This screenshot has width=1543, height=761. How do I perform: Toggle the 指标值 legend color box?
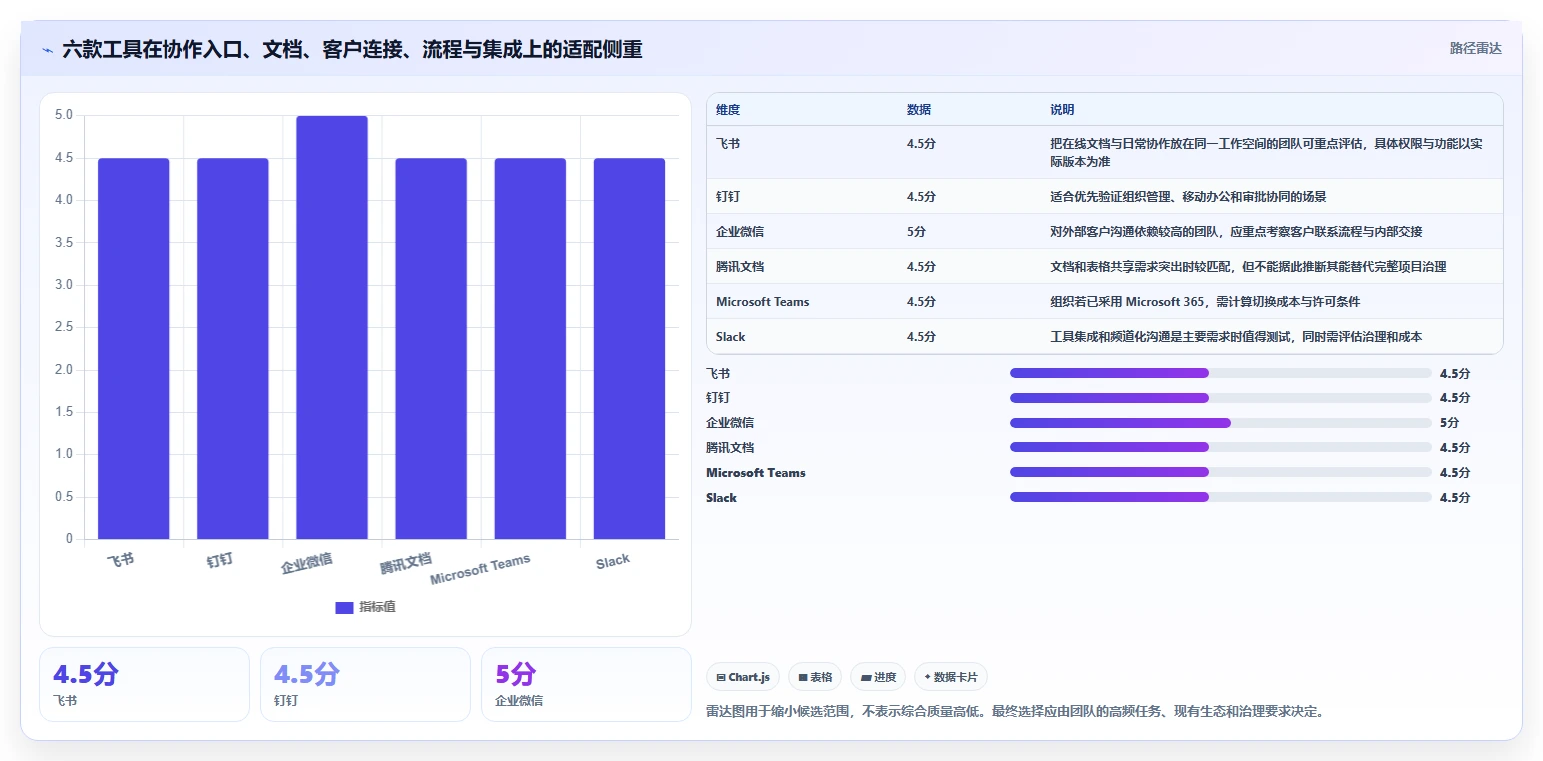pyautogui.click(x=344, y=607)
